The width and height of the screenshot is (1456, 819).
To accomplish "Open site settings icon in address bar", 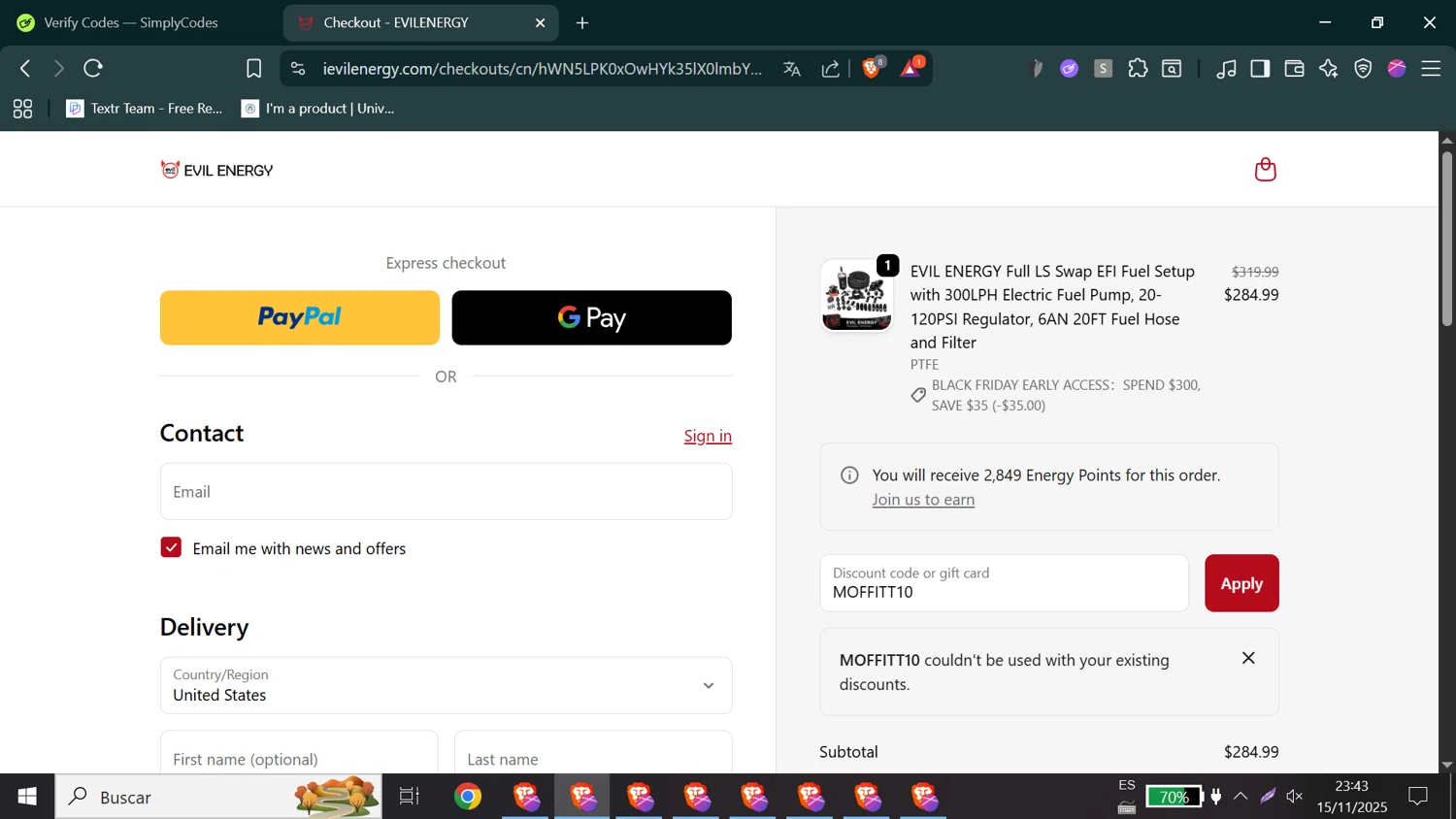I will 298,68.
